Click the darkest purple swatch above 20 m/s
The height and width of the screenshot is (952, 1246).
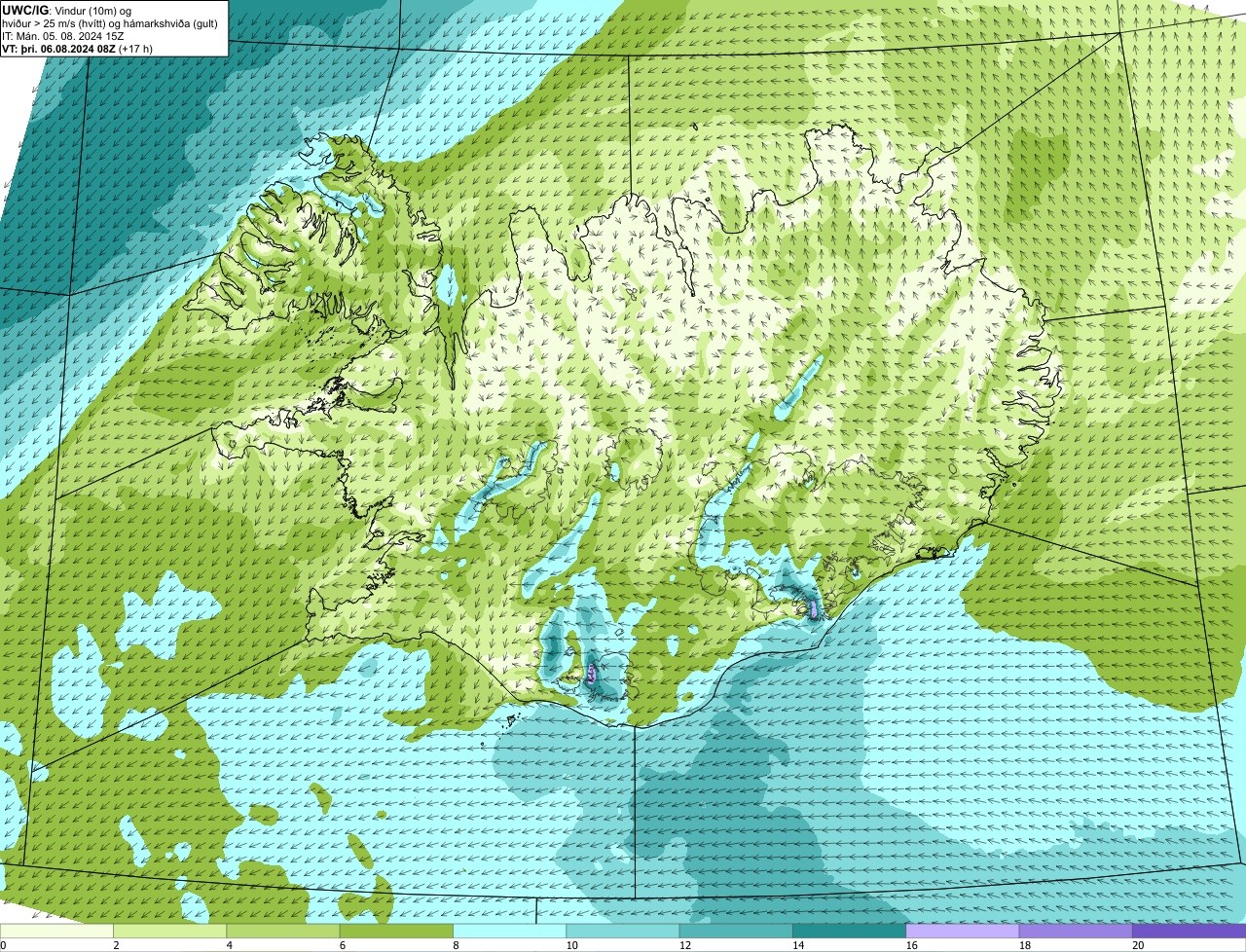tap(1189, 931)
